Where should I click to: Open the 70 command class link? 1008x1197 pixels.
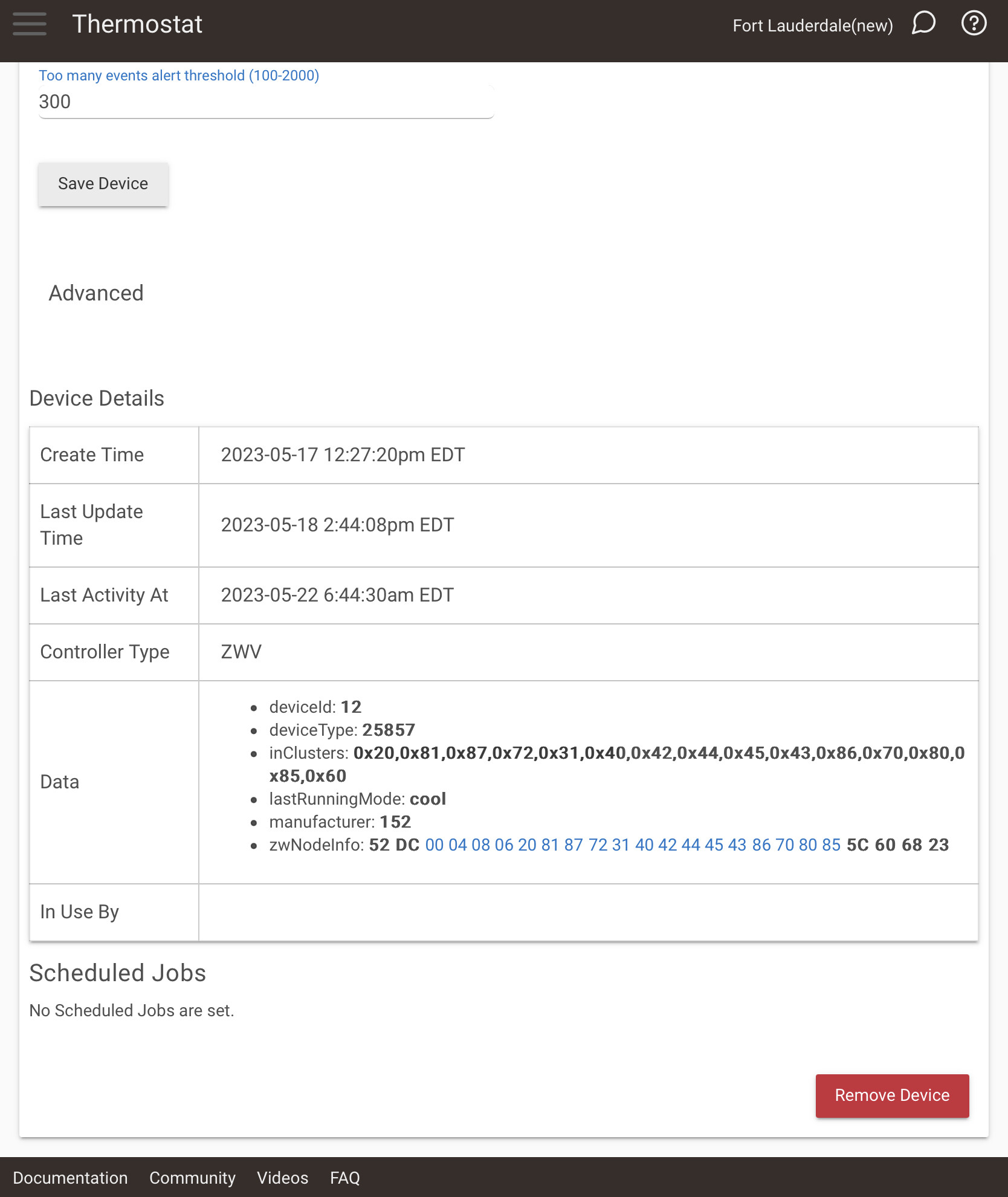784,845
